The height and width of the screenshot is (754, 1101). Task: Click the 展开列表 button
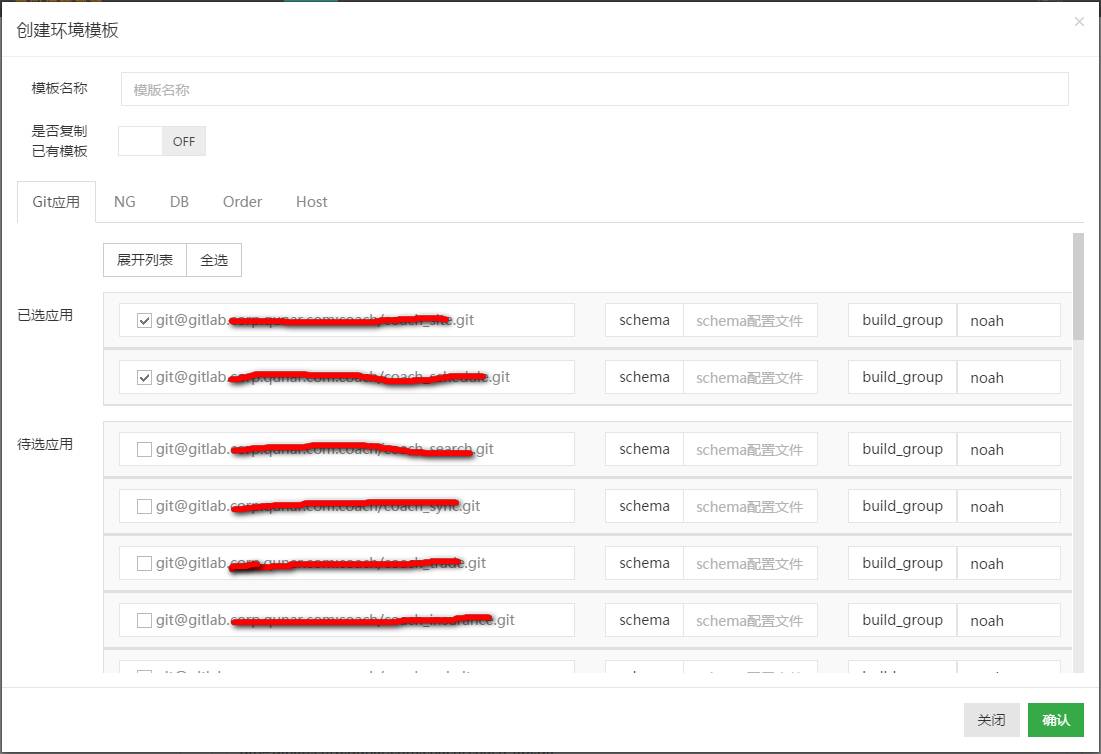coord(145,260)
